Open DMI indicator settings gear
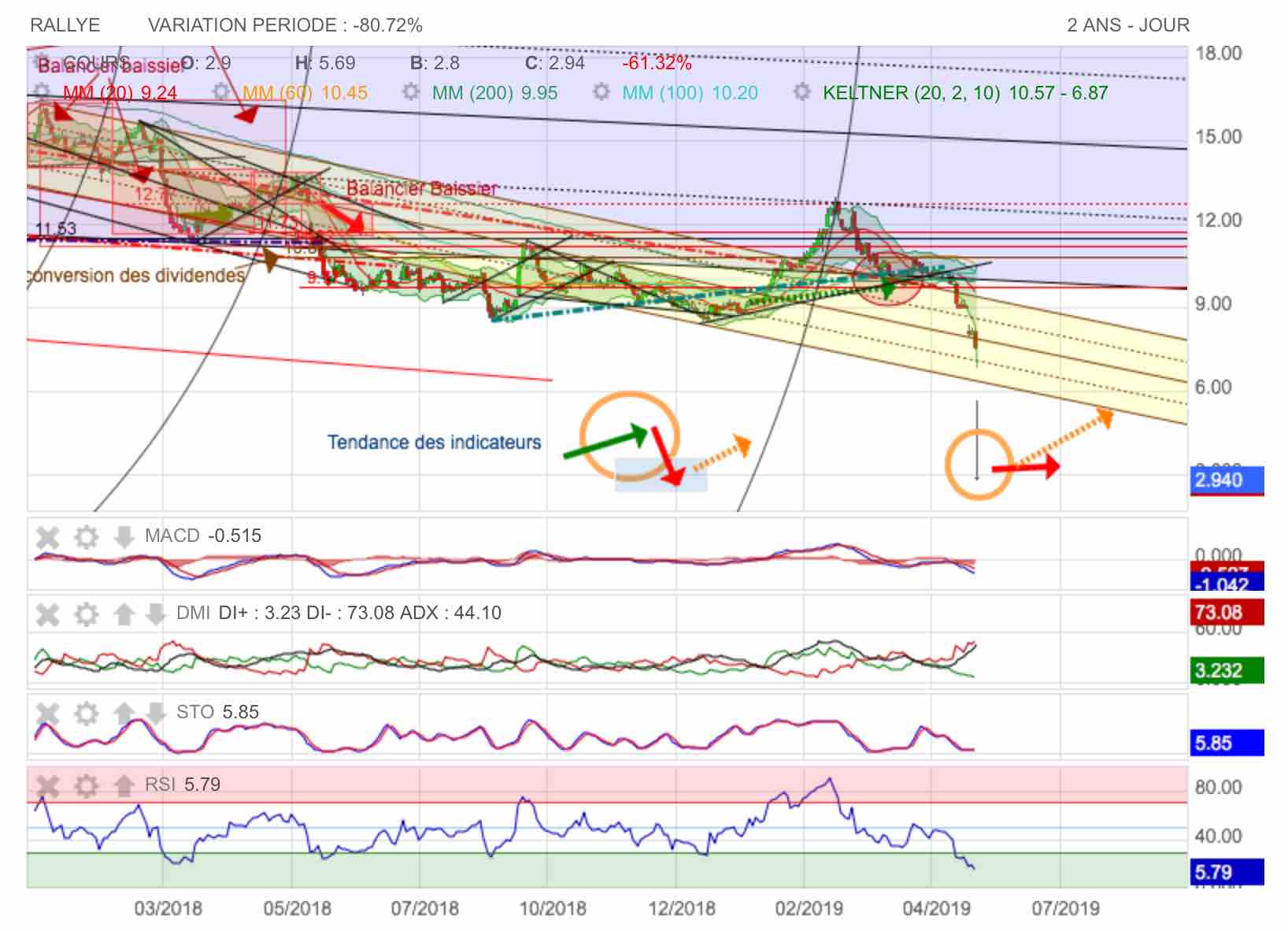The height and width of the screenshot is (931, 1288). click(86, 614)
